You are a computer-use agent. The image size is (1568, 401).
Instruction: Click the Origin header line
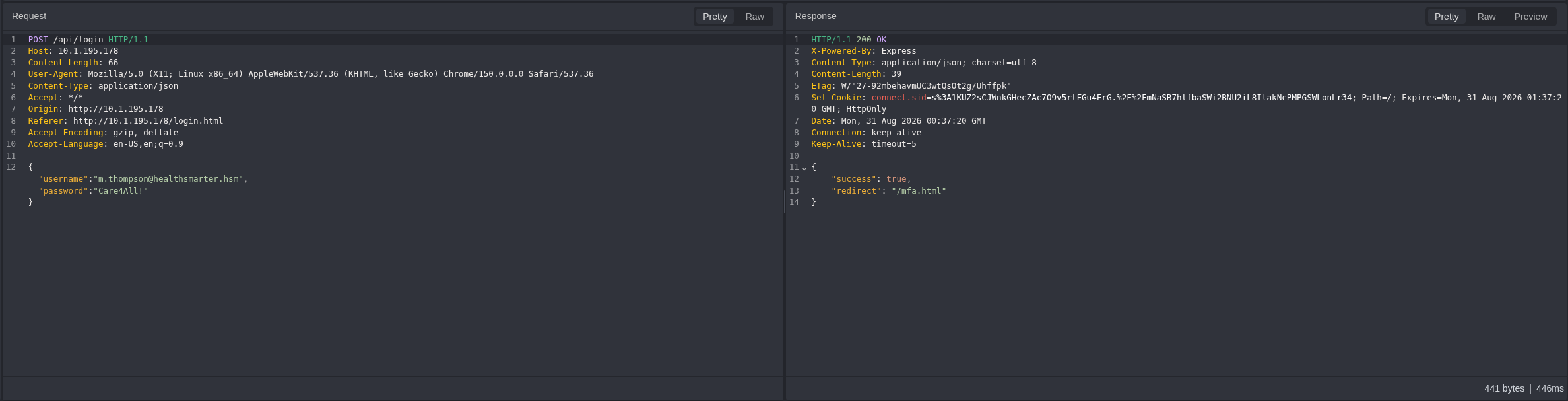[96, 109]
